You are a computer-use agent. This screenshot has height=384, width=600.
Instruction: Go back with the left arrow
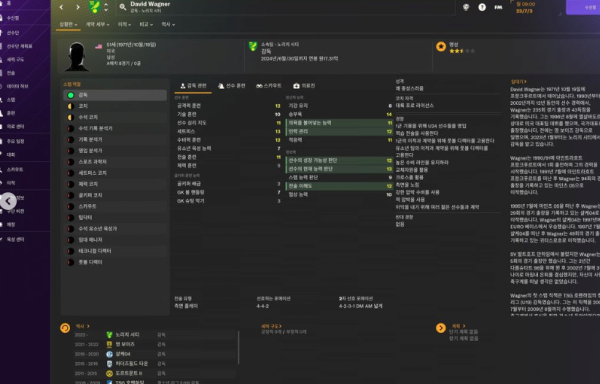[62, 7]
